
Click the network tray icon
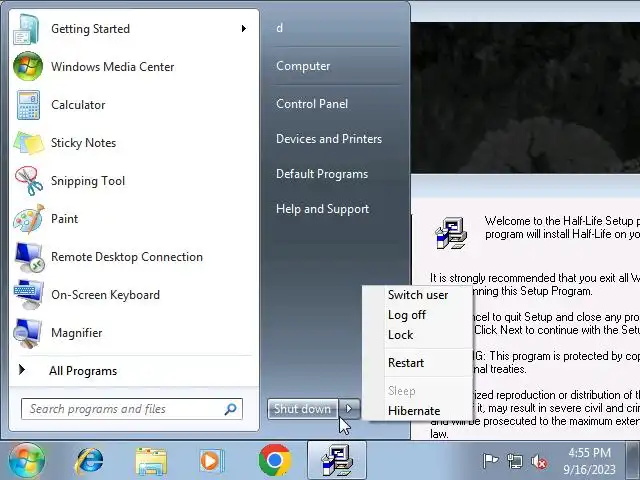(515, 461)
